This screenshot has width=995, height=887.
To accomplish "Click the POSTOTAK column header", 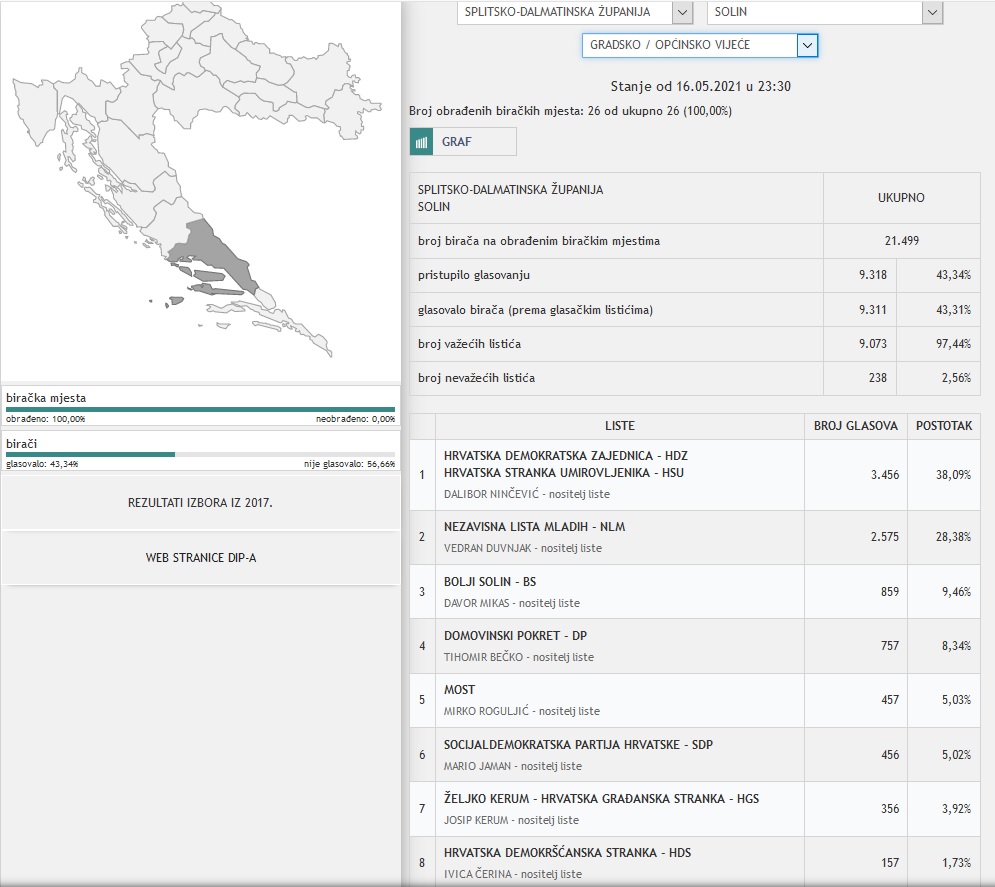I will pos(943,426).
